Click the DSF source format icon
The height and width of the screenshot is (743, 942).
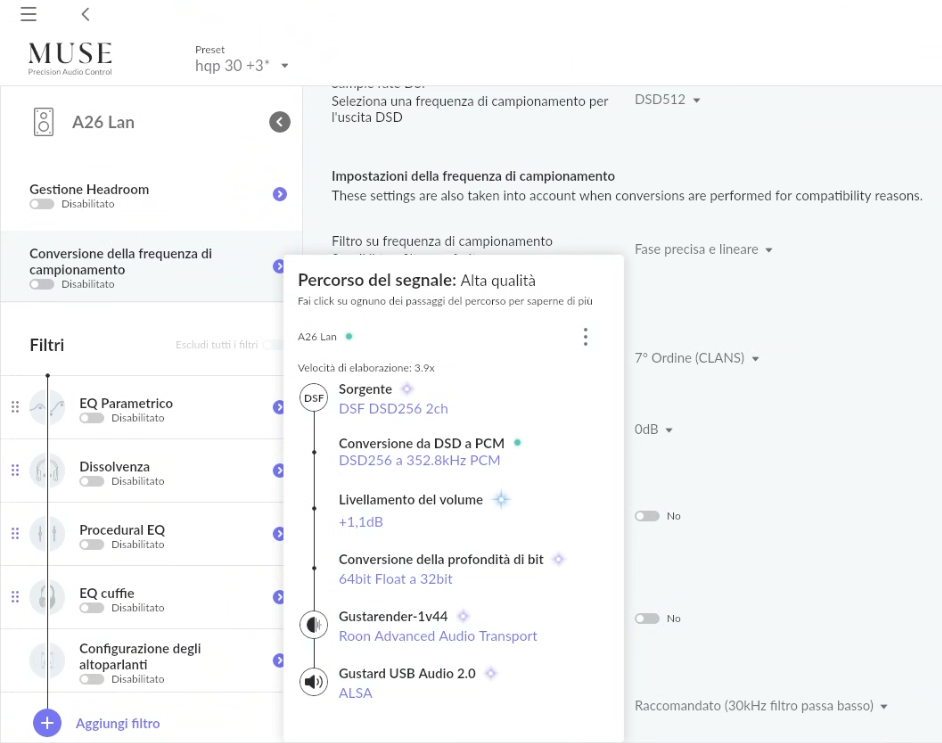(x=314, y=399)
